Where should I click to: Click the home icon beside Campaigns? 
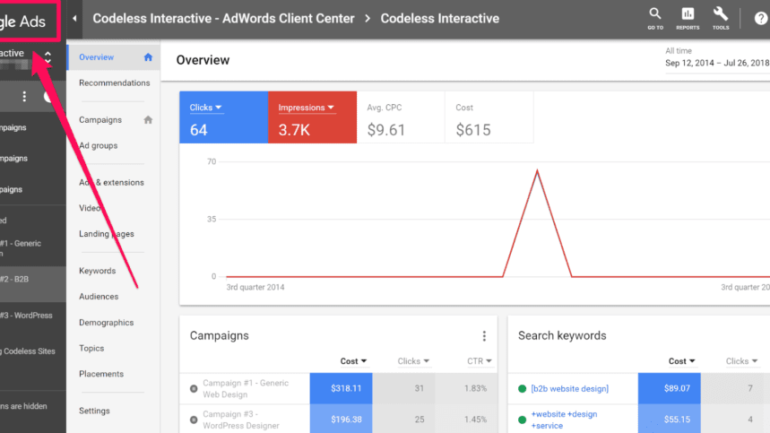pos(148,120)
